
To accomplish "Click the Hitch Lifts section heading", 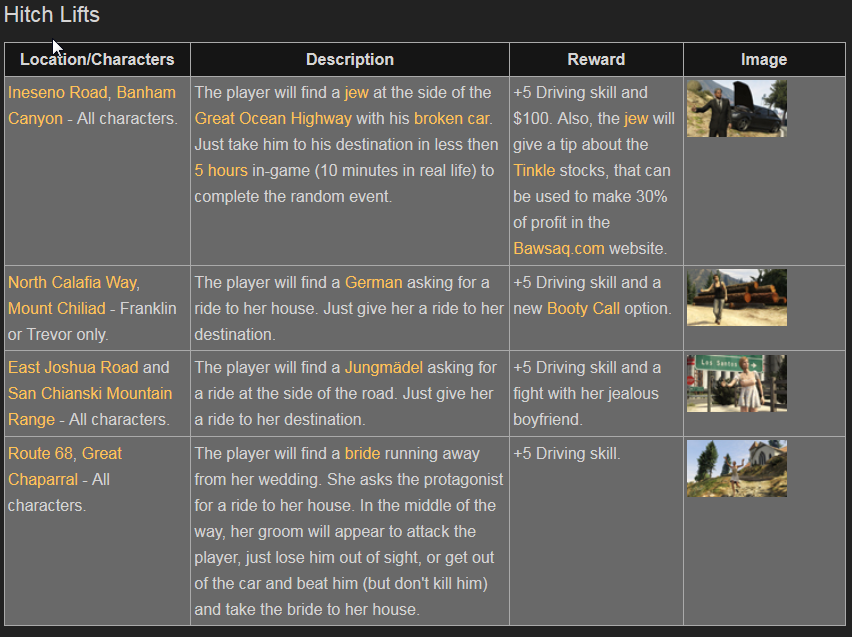I will point(52,15).
